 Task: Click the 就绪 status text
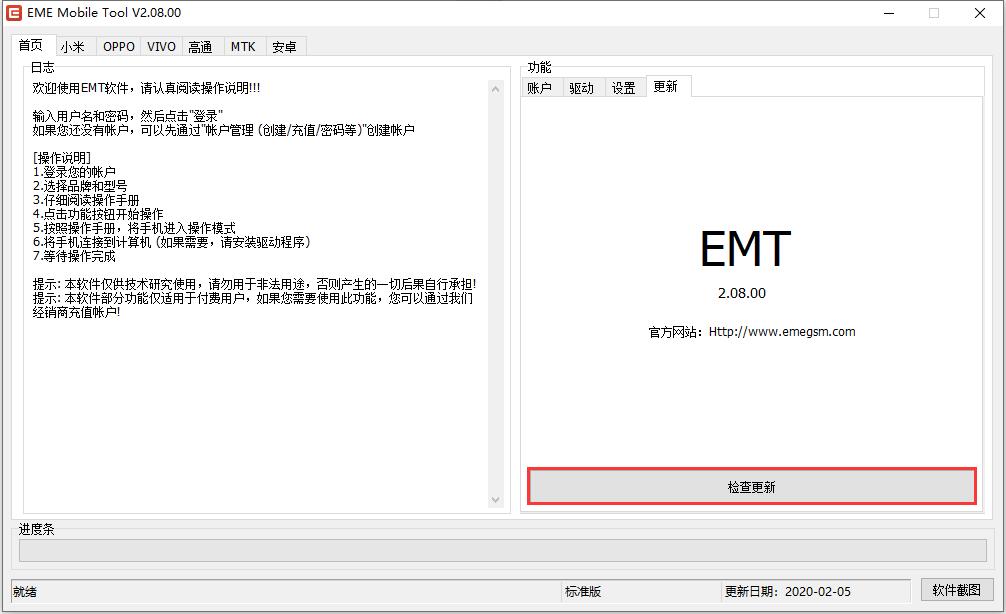(25, 592)
